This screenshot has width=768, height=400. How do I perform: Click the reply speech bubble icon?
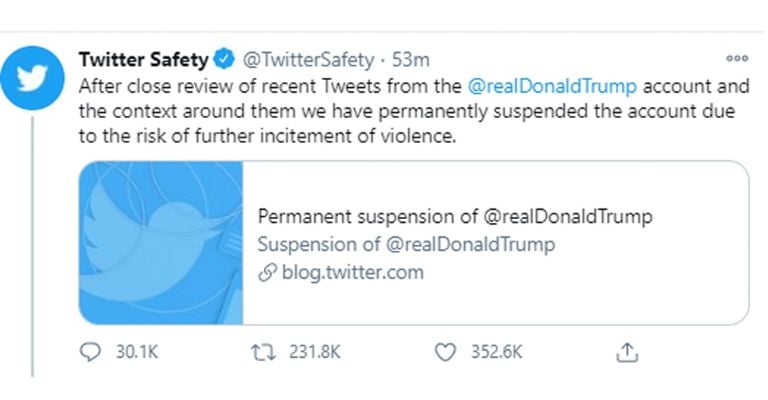[x=88, y=352]
